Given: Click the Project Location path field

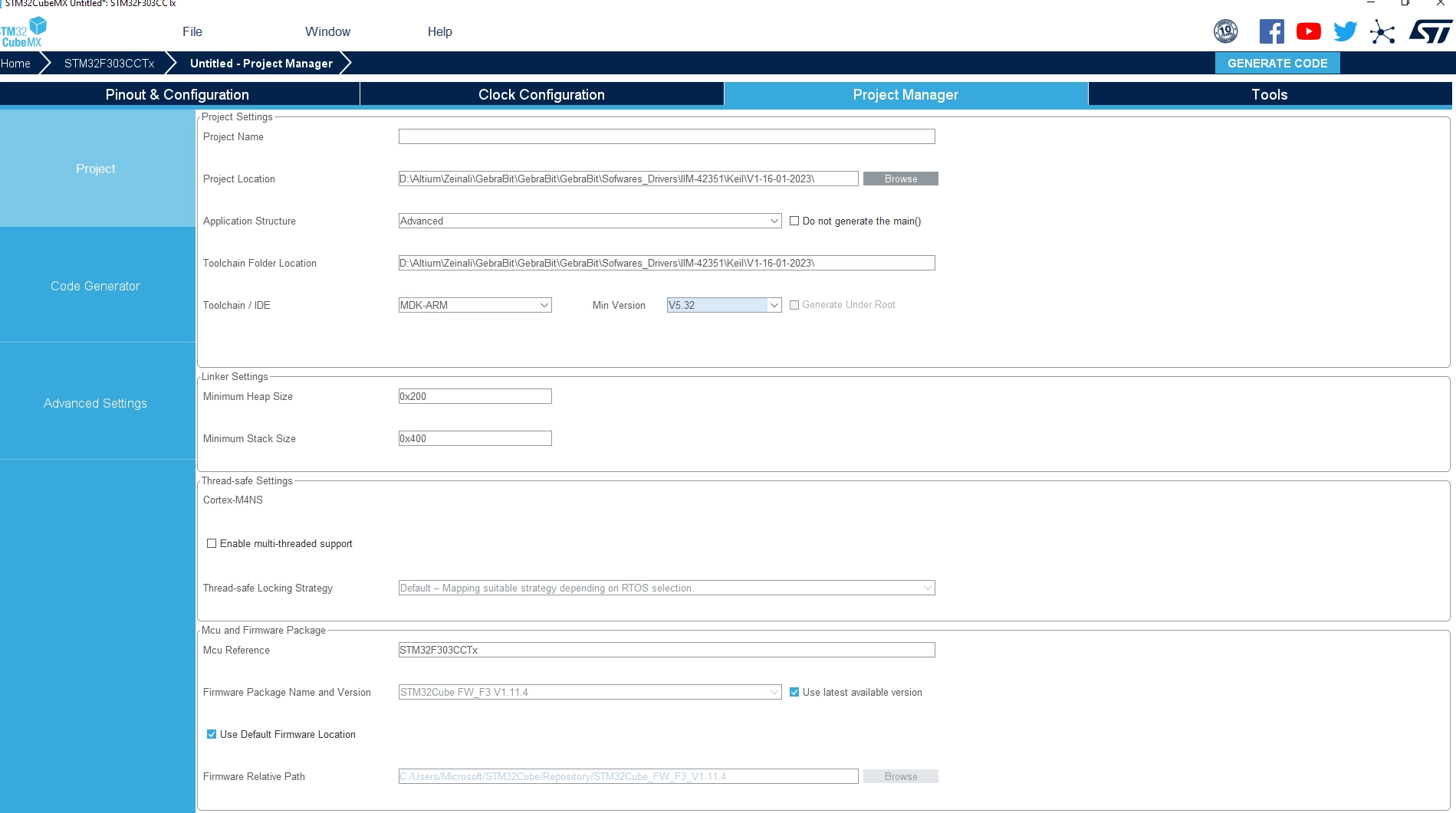Looking at the screenshot, I should pos(629,179).
